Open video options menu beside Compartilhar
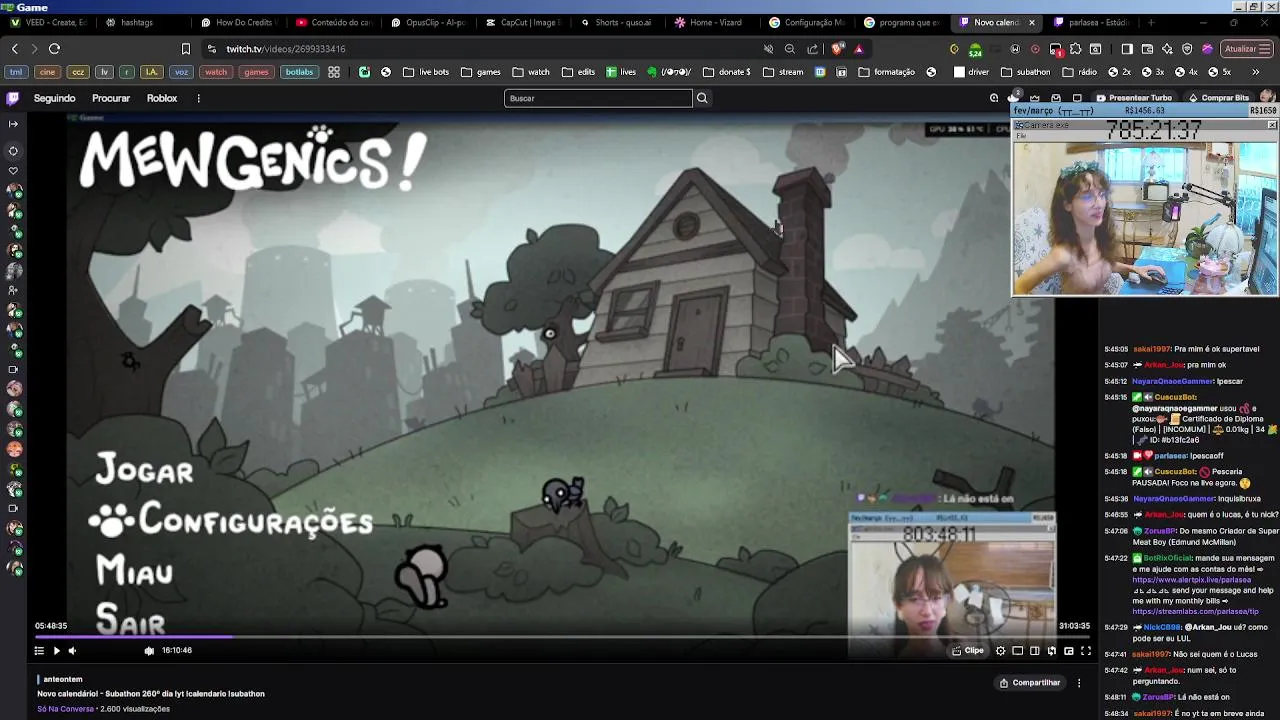 1079,683
